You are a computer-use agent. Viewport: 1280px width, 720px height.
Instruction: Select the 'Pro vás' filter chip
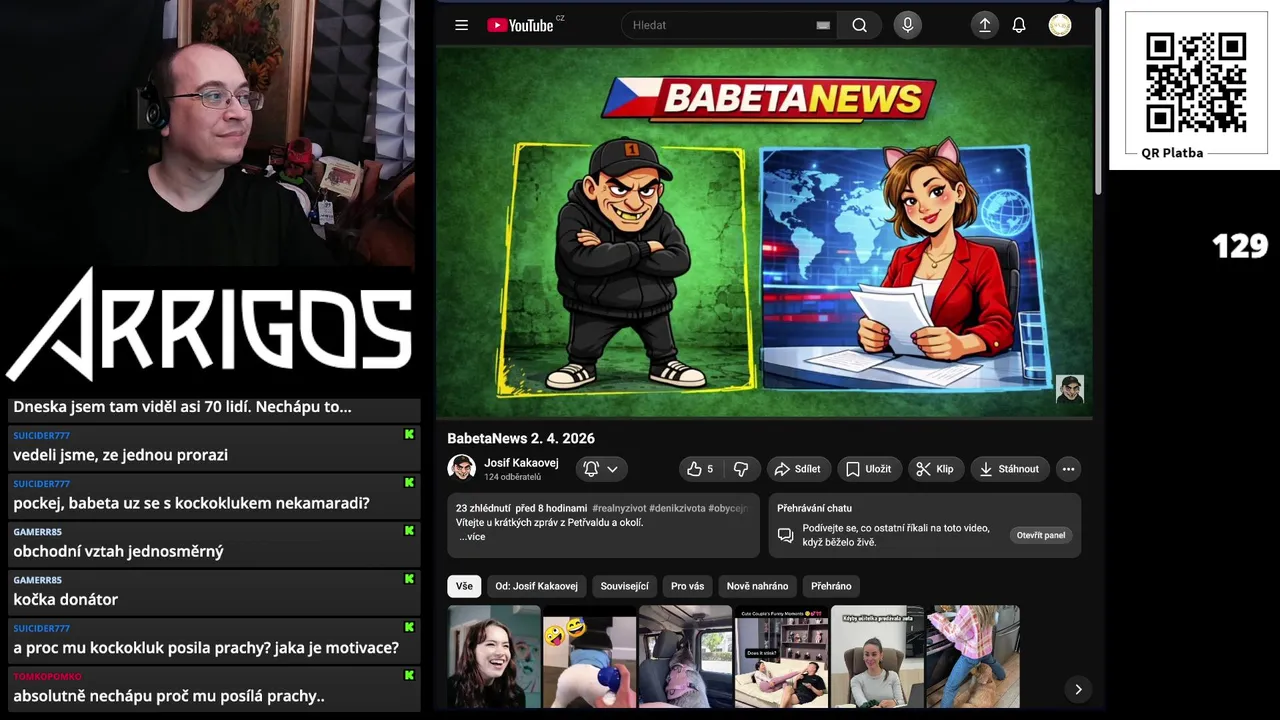(687, 586)
